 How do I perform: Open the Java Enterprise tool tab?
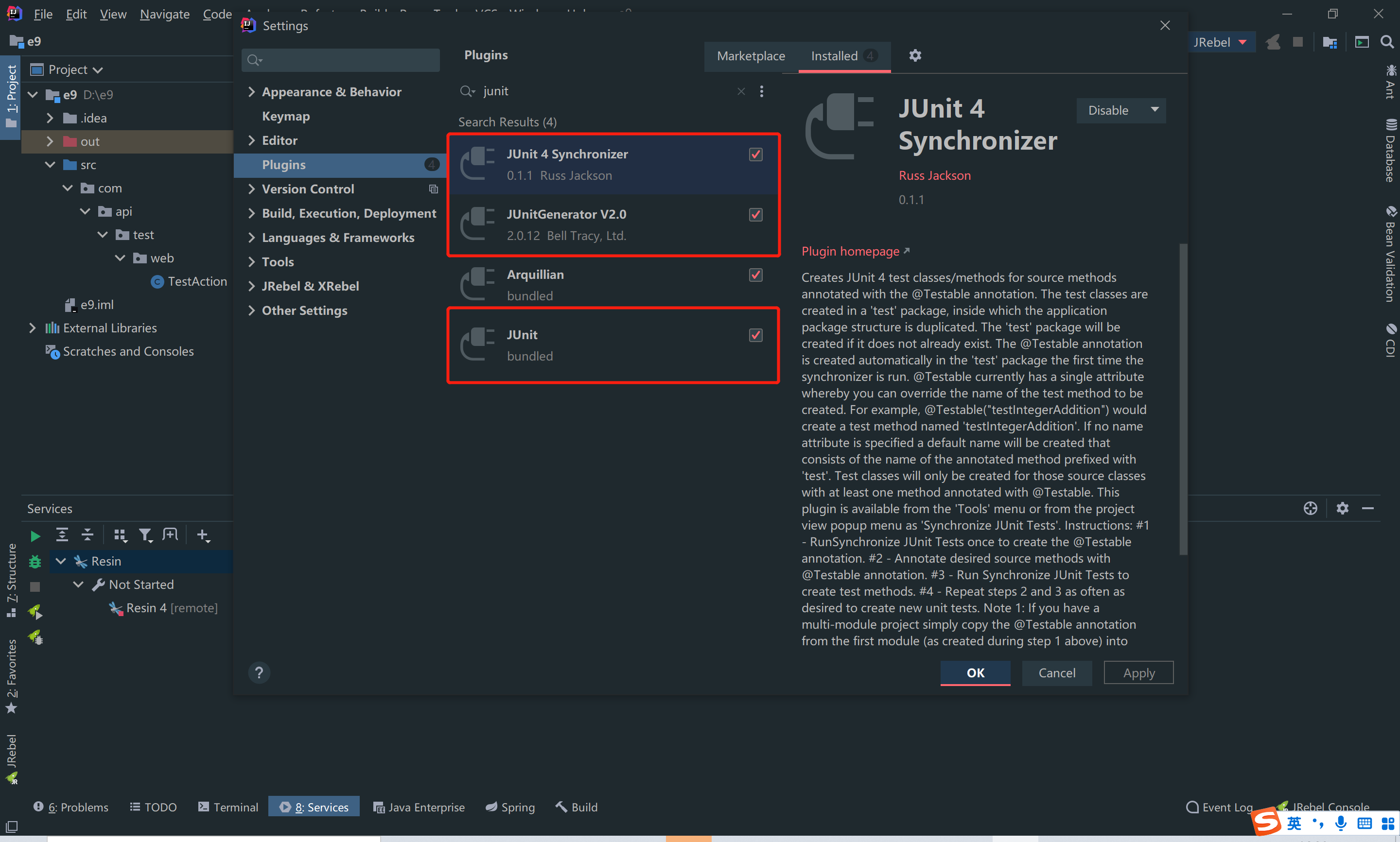[419, 807]
